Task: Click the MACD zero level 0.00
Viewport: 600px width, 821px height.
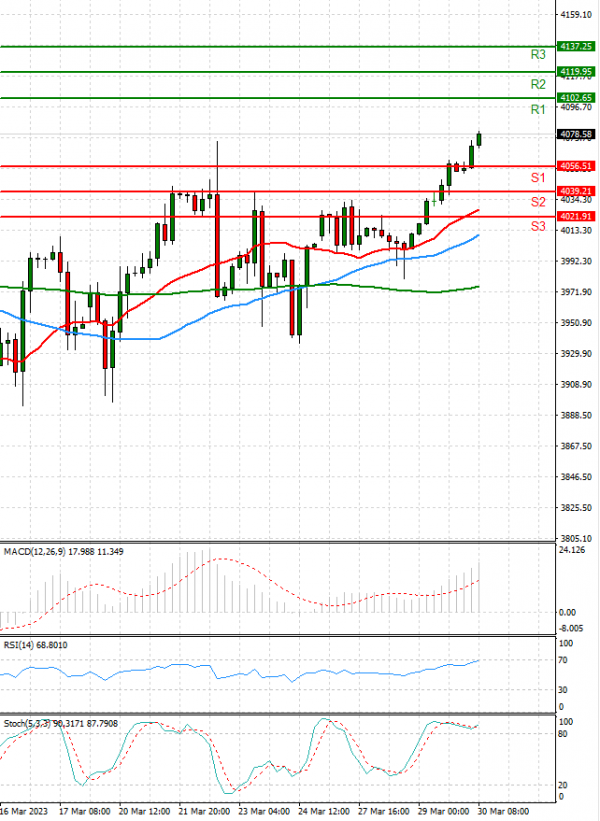Action: coord(567,613)
